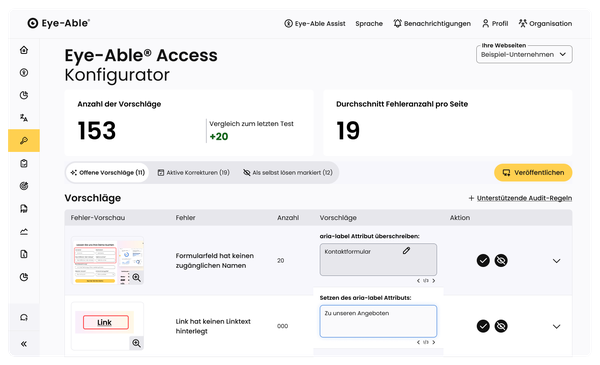Image resolution: width=600 pixels, height=365 pixels.
Task: Click the Fehler-Vorschau column header
Action: click(98, 218)
